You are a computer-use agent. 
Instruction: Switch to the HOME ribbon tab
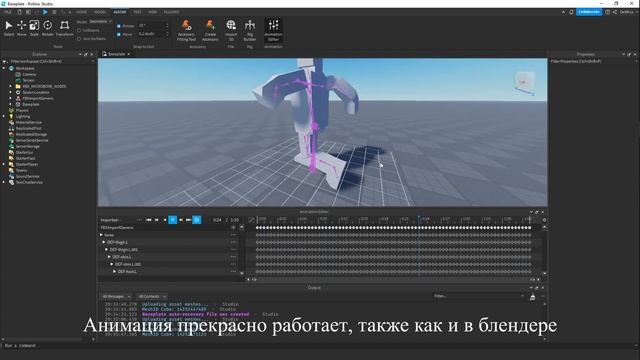click(82, 12)
